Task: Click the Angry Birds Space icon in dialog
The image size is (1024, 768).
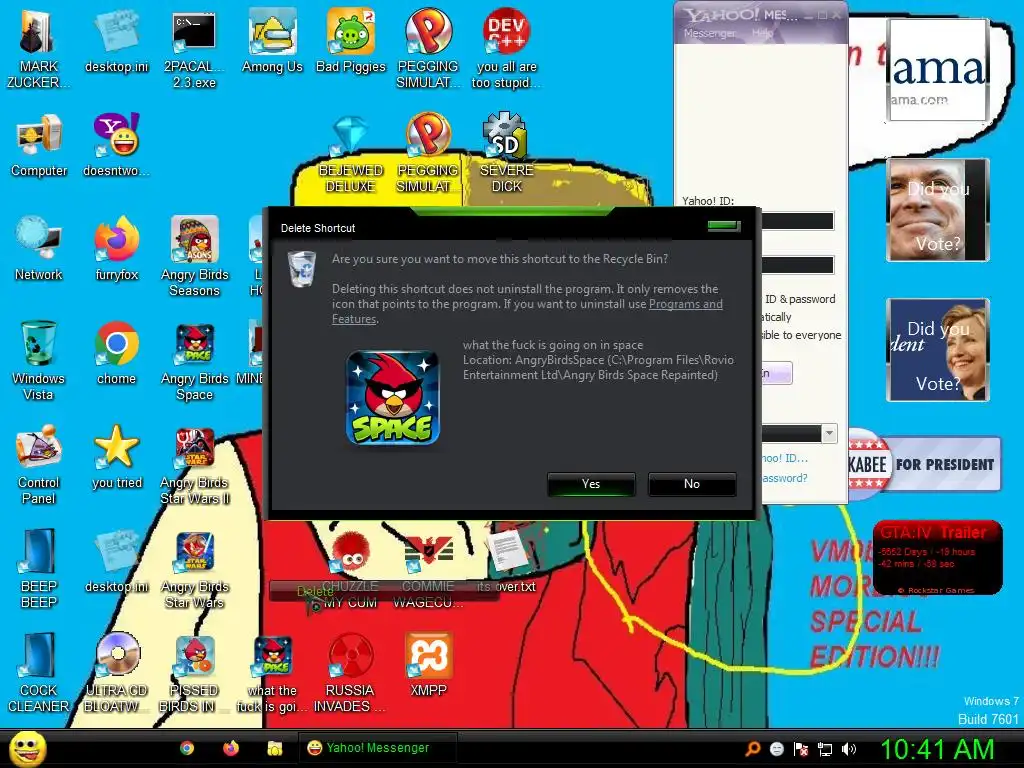Action: (x=392, y=398)
